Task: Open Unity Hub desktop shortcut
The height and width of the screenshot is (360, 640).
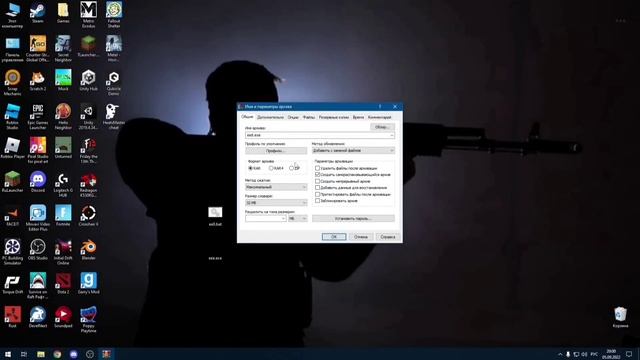Action: [88, 80]
